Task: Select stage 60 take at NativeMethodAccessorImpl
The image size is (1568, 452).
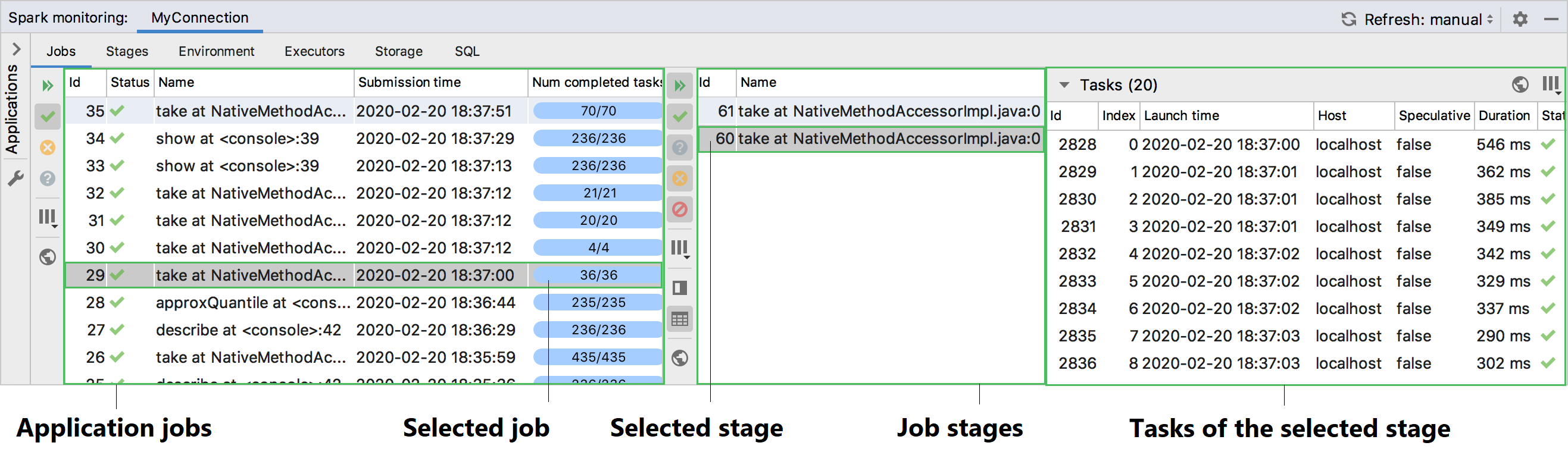Action: [x=870, y=139]
